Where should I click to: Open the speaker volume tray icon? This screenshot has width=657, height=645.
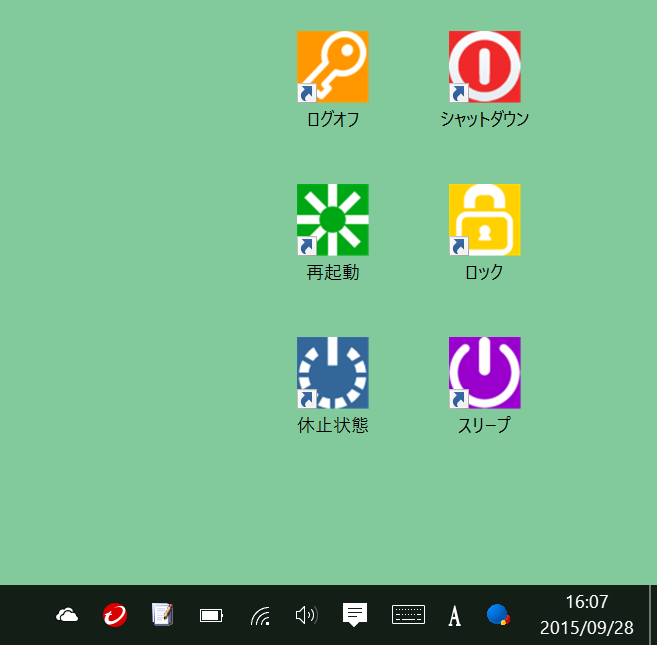tap(306, 615)
